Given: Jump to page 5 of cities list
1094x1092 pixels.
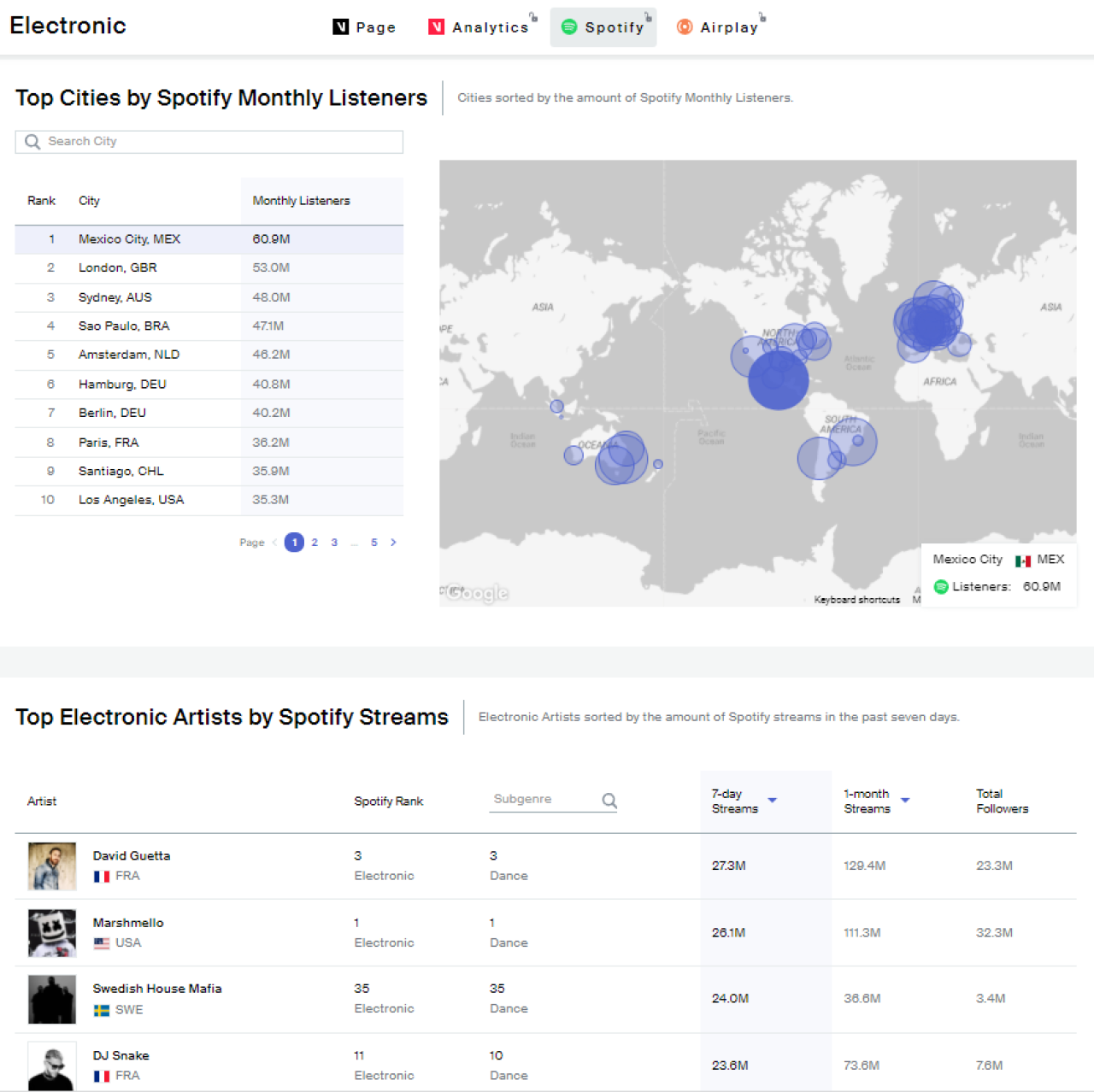Looking at the screenshot, I should [373, 543].
